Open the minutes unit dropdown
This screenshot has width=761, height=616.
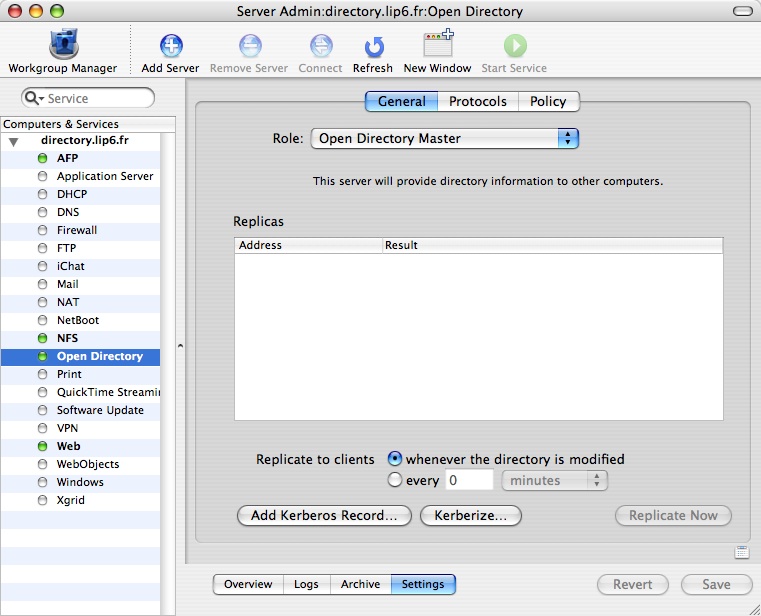555,481
